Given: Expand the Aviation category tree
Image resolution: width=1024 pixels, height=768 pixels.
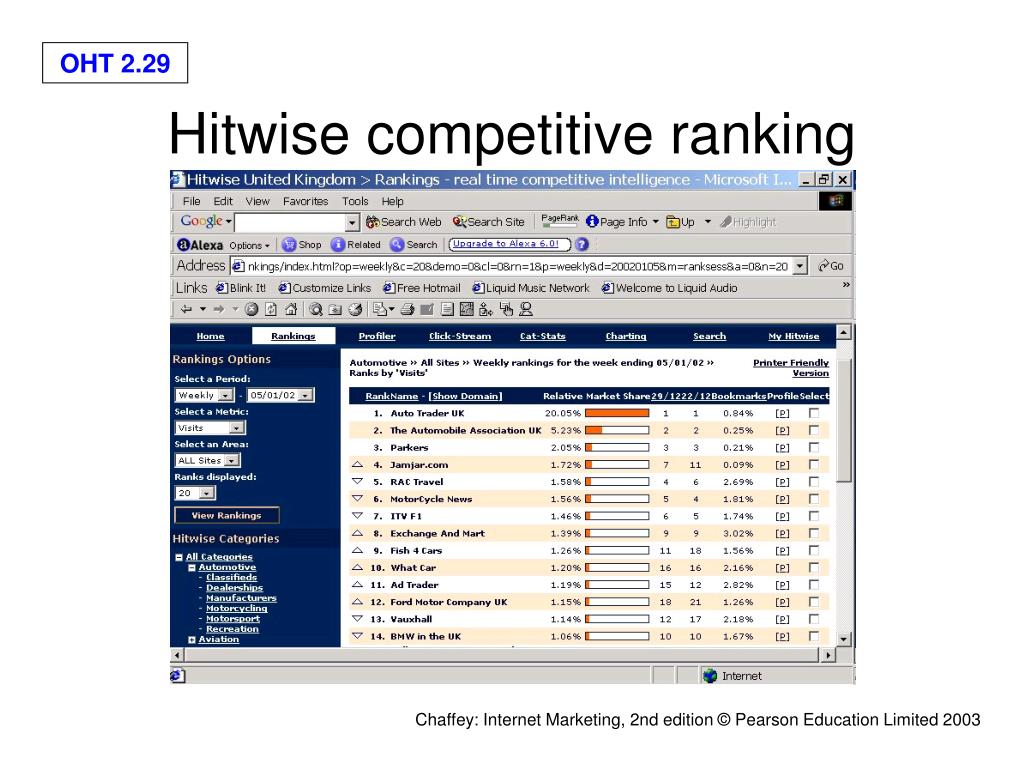Looking at the screenshot, I should point(192,639).
